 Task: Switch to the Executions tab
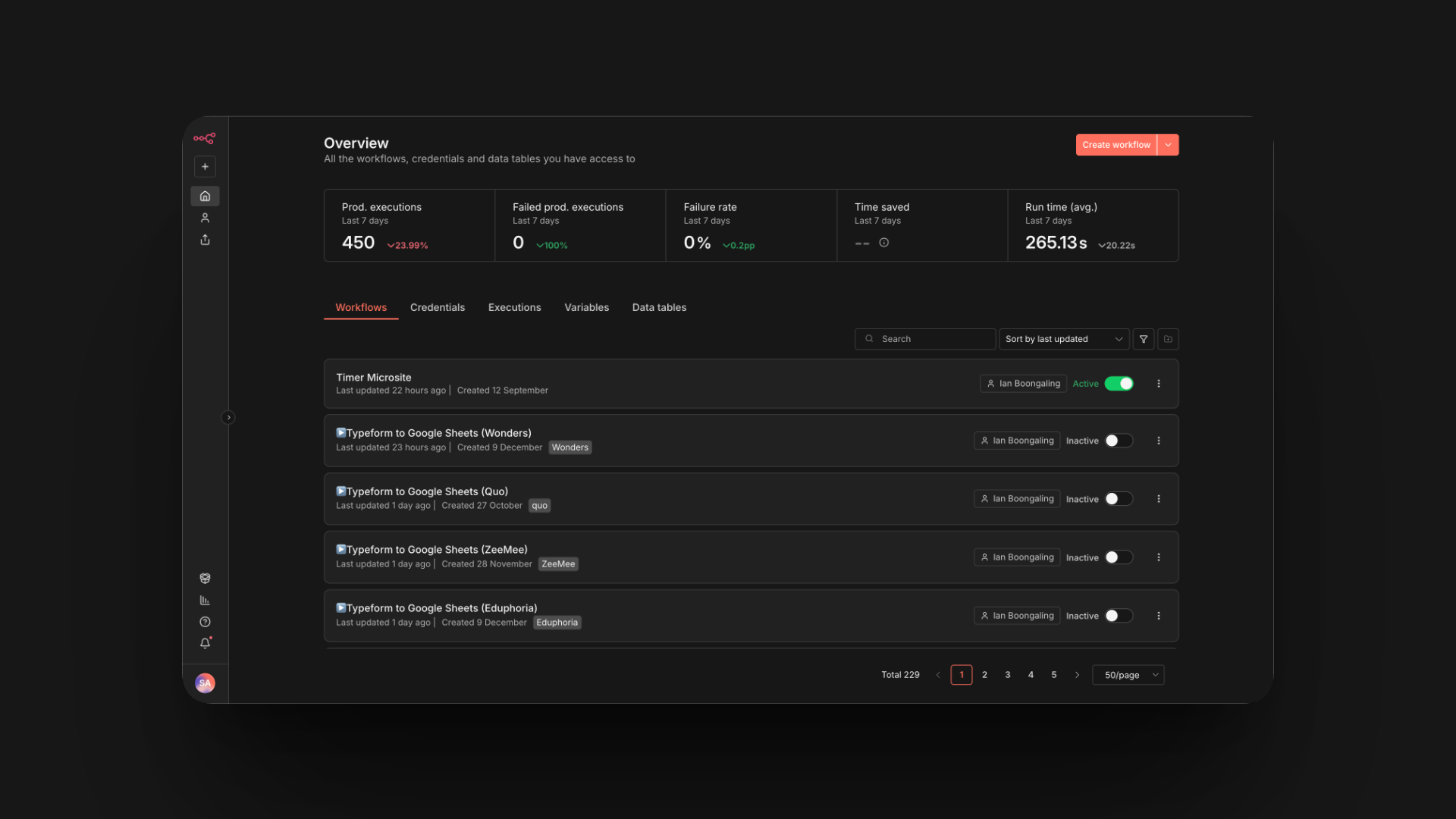[514, 307]
